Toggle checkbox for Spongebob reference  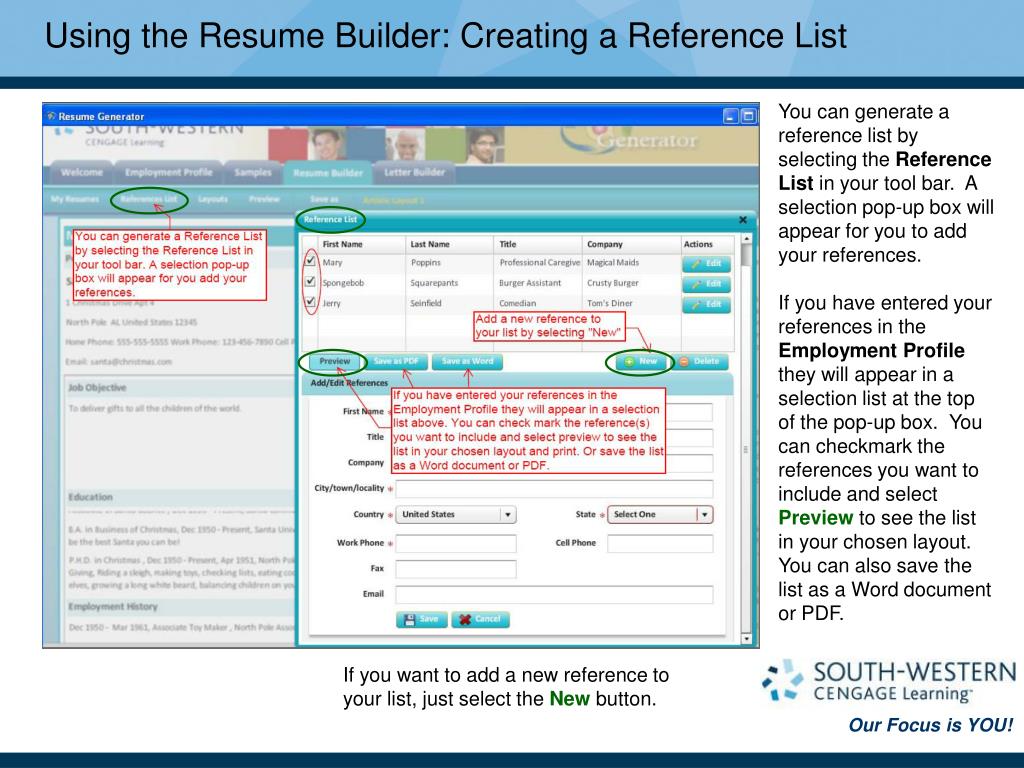310,281
